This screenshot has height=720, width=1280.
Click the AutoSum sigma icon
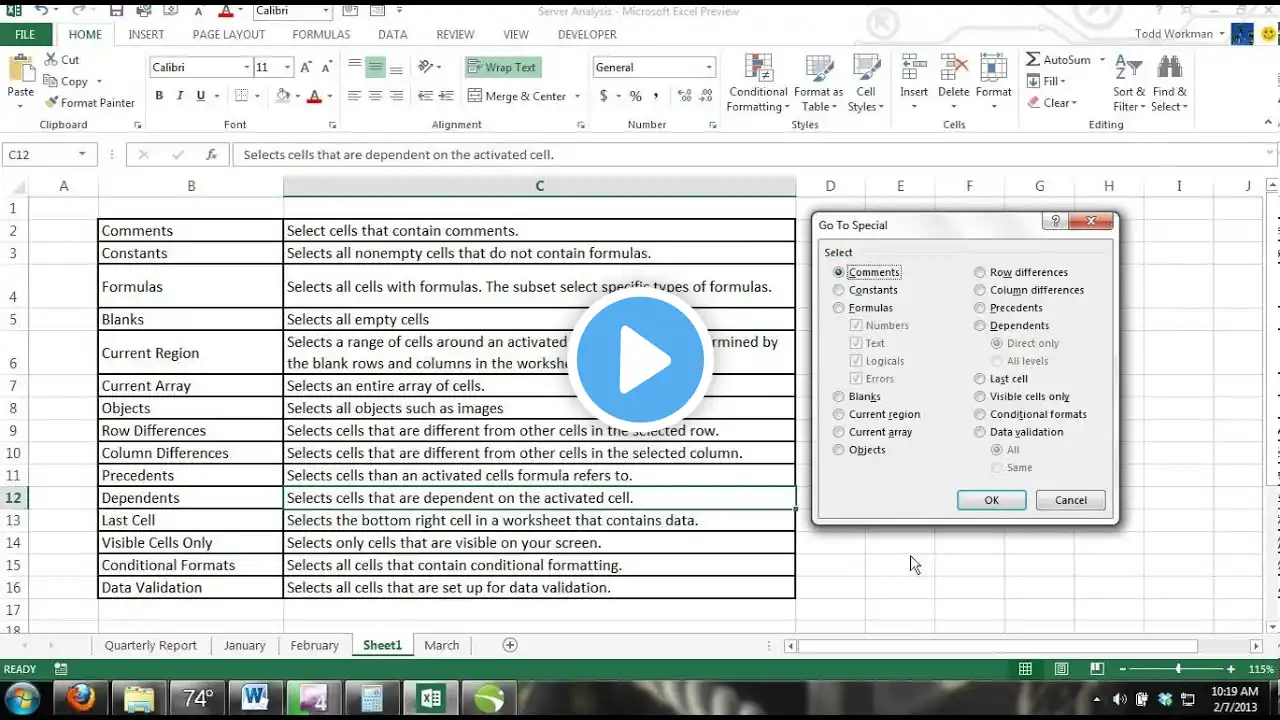point(1033,60)
